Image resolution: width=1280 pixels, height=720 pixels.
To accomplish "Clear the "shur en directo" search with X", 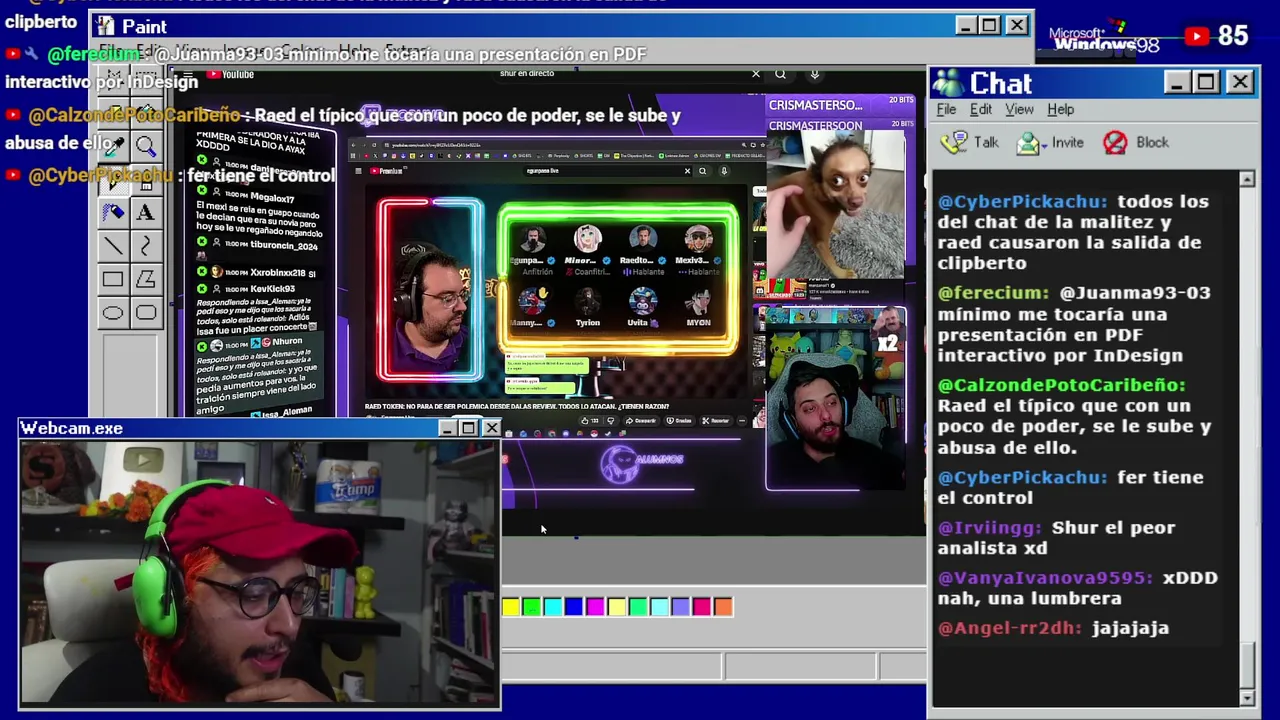I will pos(756,74).
